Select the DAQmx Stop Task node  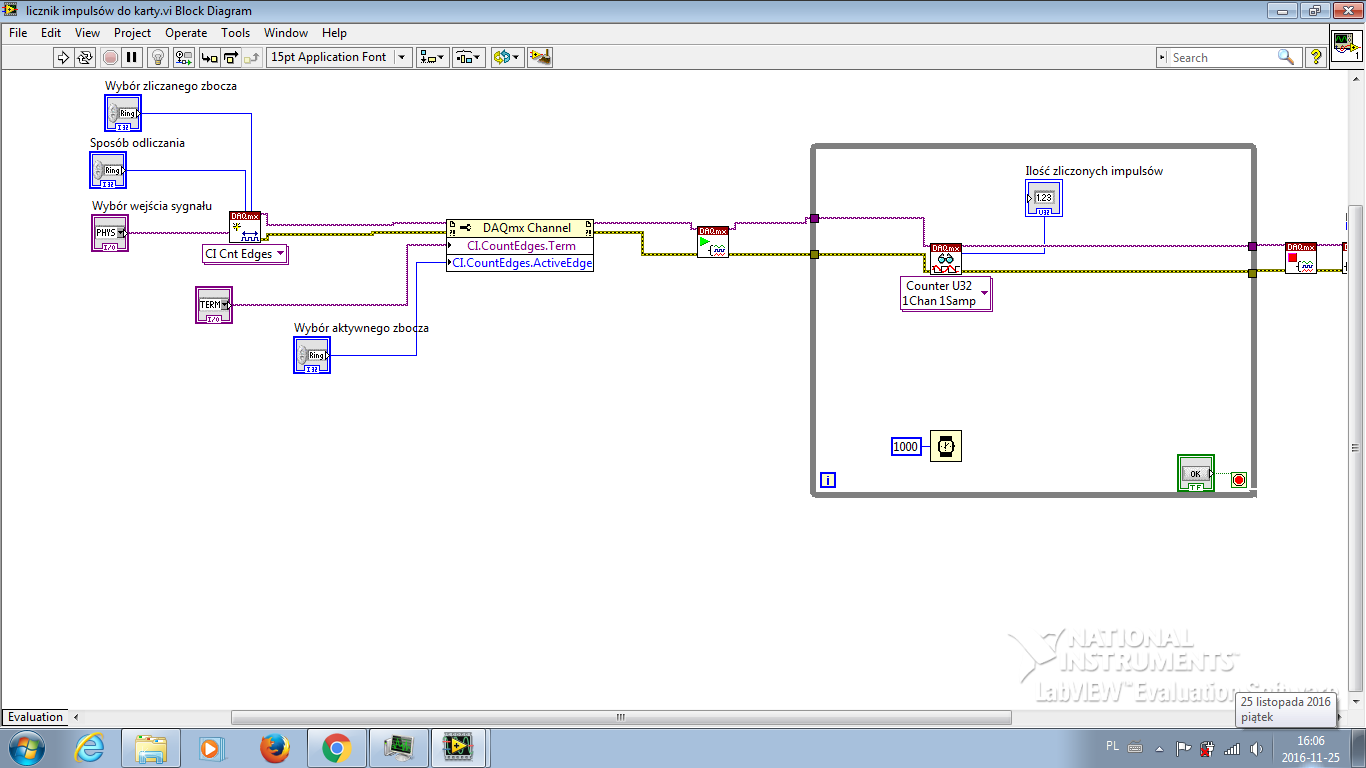click(x=1301, y=259)
